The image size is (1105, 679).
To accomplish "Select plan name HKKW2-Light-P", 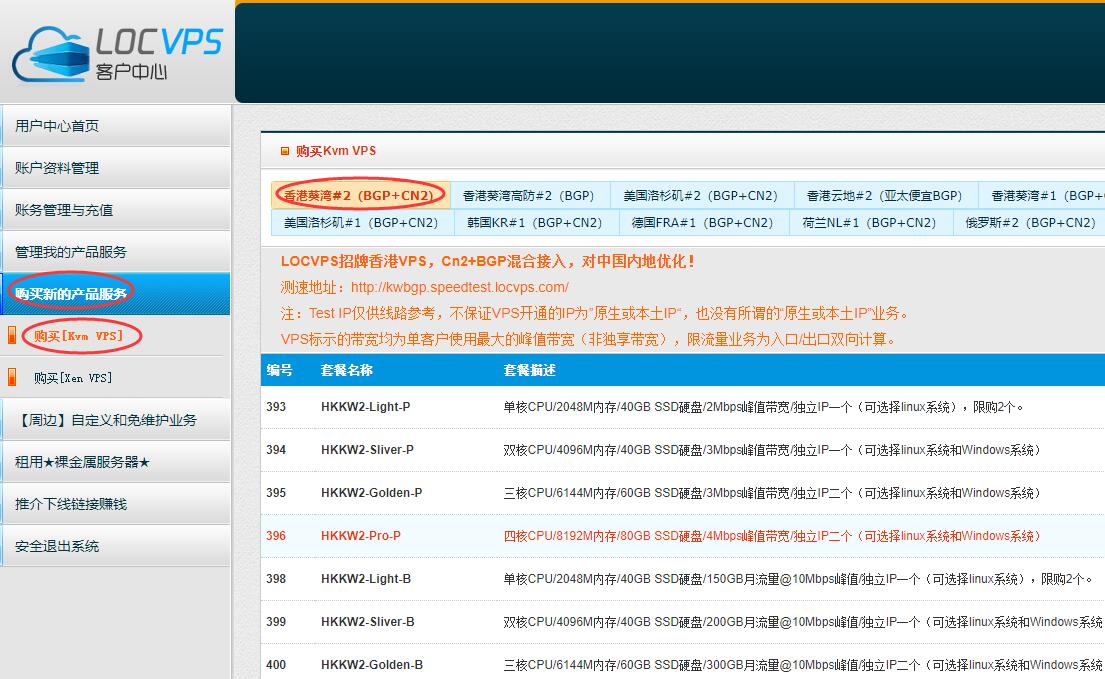I will 366,406.
